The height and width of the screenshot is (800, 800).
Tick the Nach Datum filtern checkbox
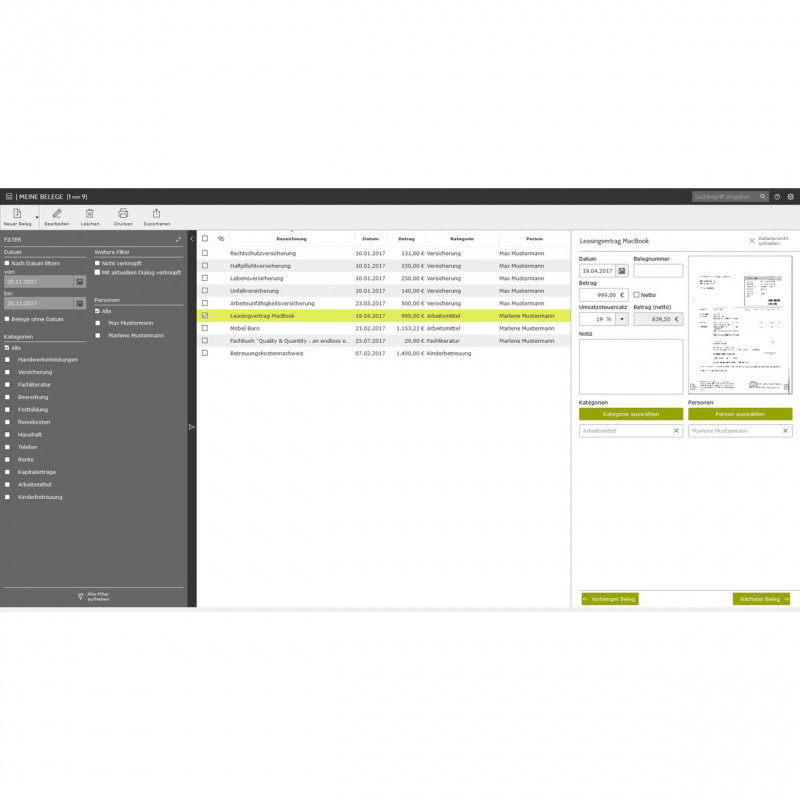7,263
